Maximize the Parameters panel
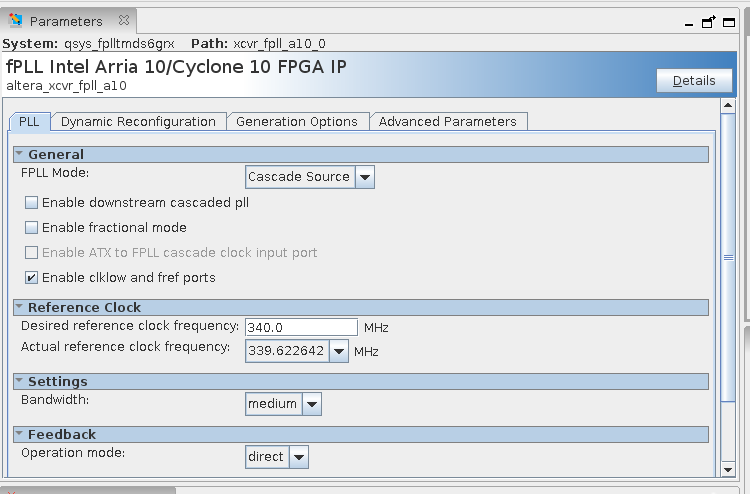The height and width of the screenshot is (494, 750). click(x=731, y=23)
